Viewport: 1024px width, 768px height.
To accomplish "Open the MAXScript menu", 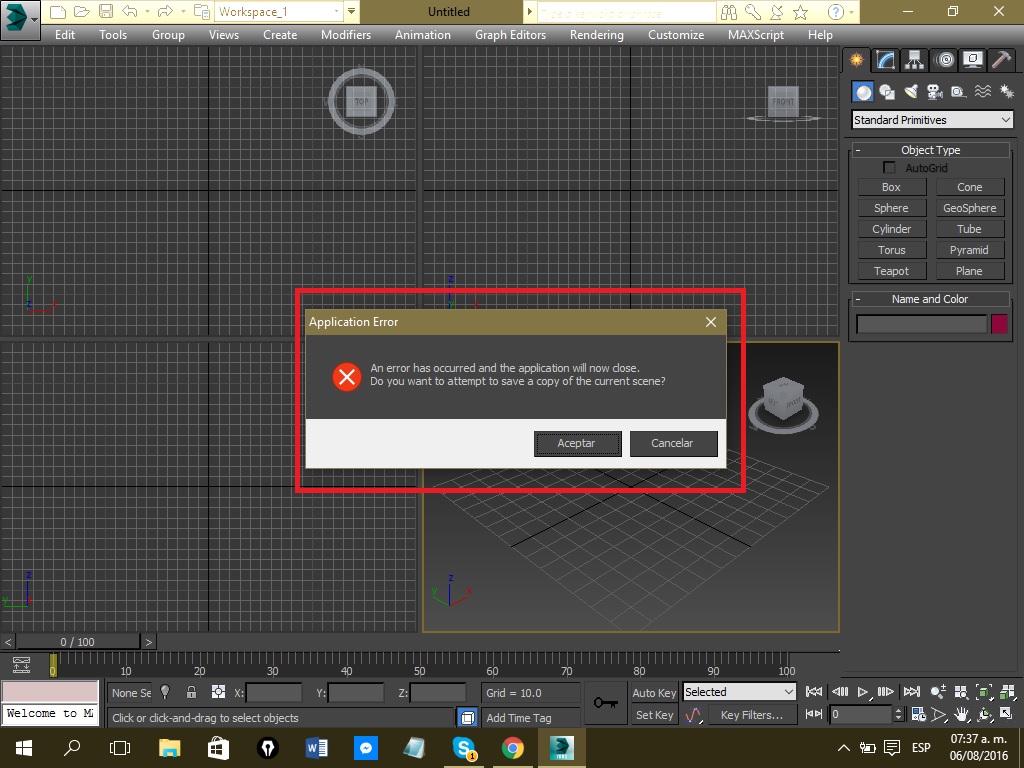I will pyautogui.click(x=756, y=35).
